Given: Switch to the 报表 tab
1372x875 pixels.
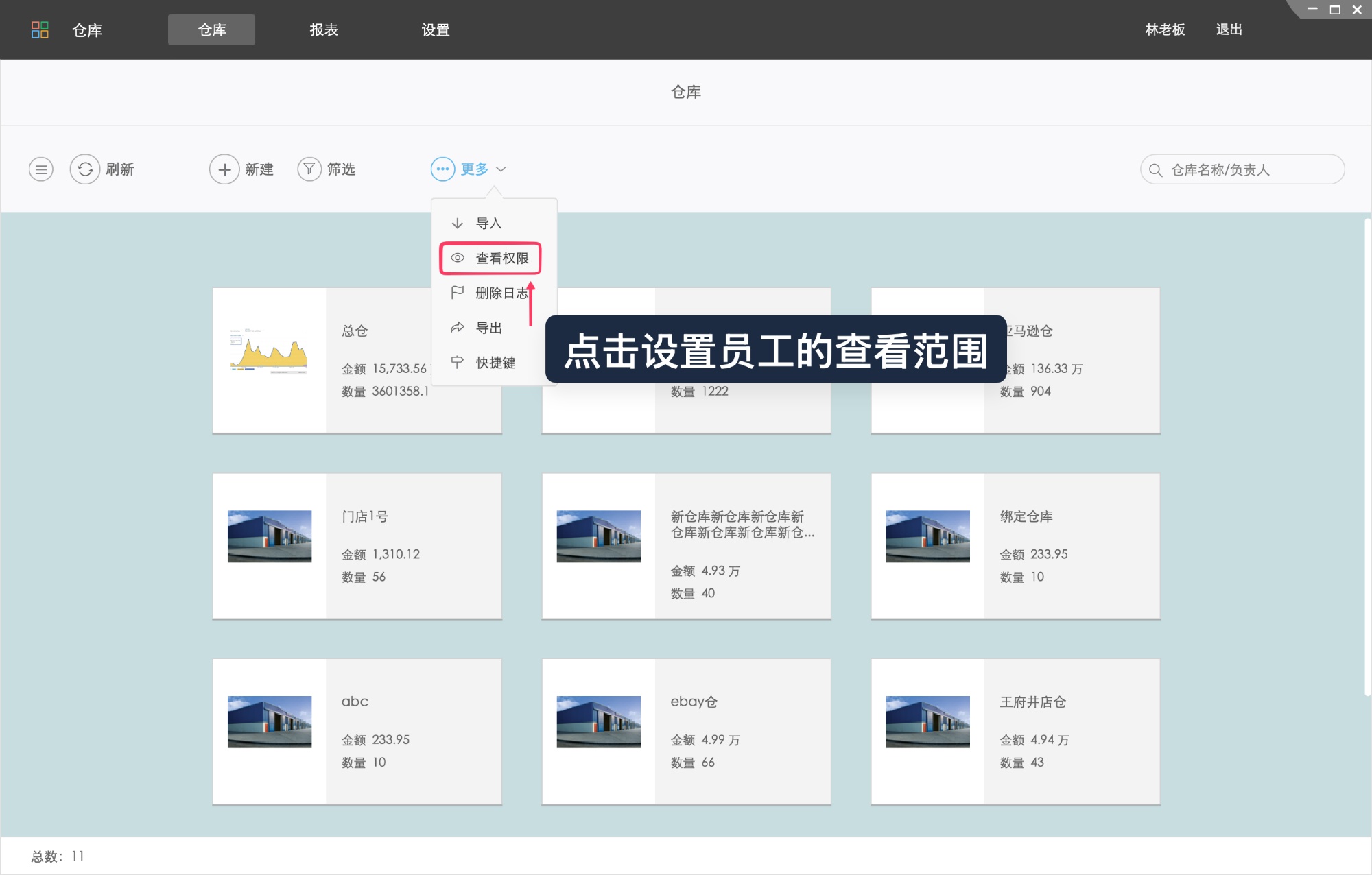Looking at the screenshot, I should 324,29.
